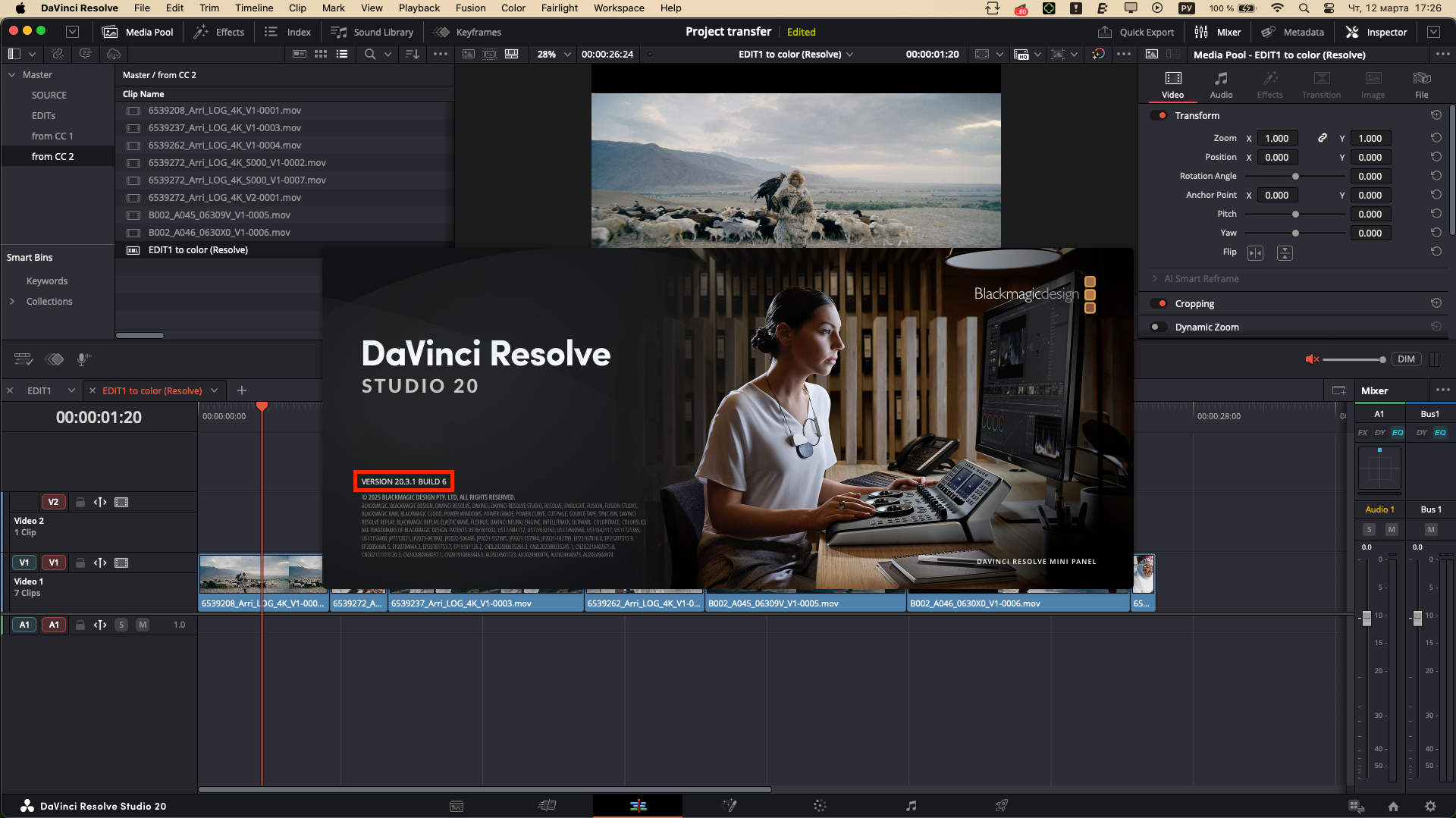Select the from CC 1 bin
Viewport: 1456px width, 818px height.
(x=53, y=136)
